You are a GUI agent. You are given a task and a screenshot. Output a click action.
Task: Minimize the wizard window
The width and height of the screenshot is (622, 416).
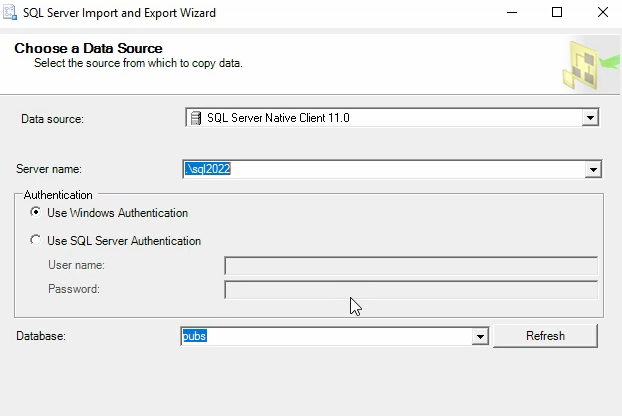512,12
